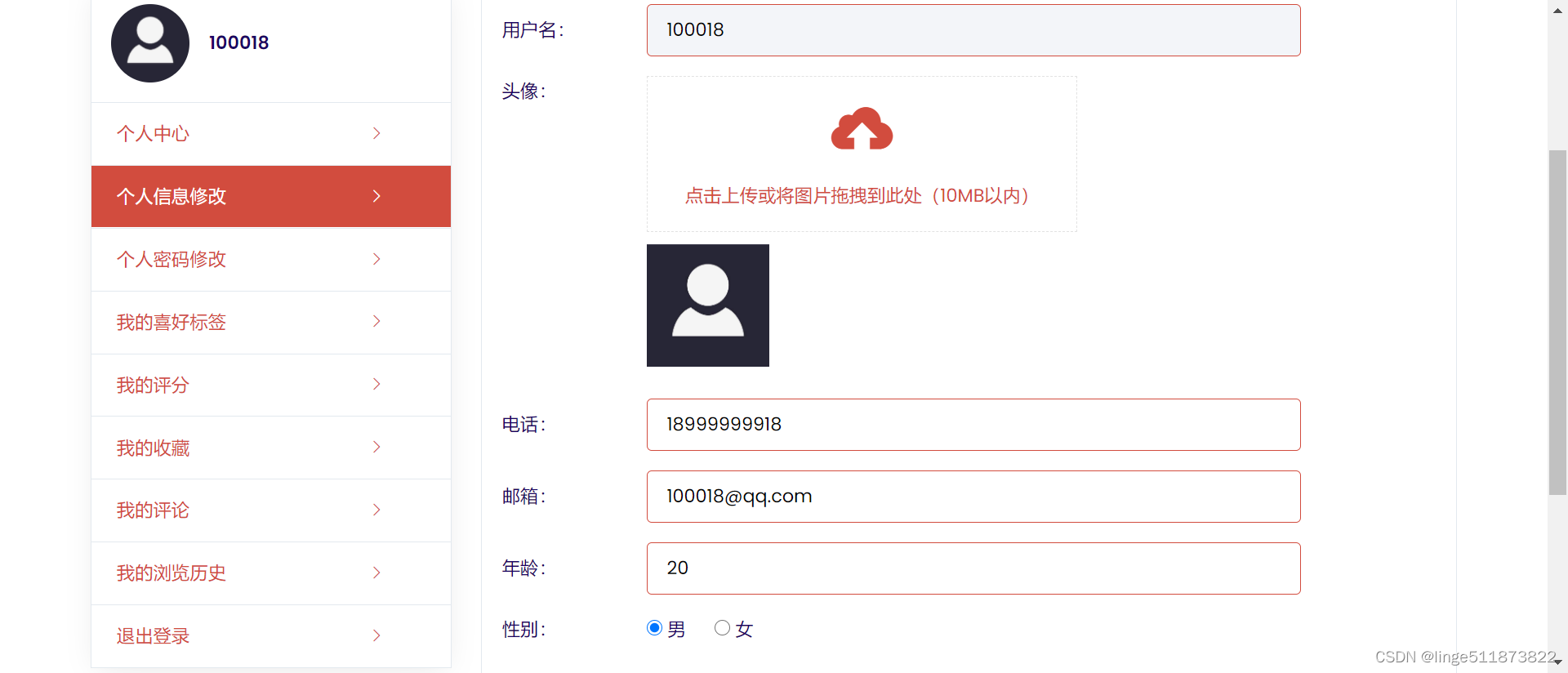
Task: Click chevron beside 我的评论
Action: pos(376,510)
